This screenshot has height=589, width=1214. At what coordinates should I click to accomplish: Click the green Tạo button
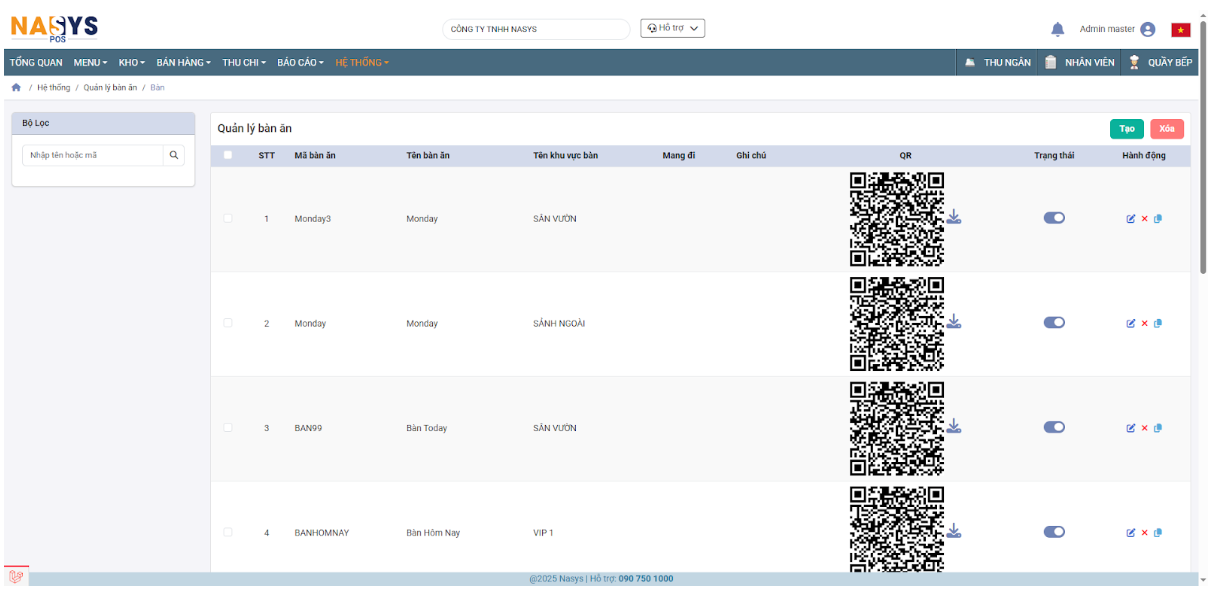[x=1126, y=129]
